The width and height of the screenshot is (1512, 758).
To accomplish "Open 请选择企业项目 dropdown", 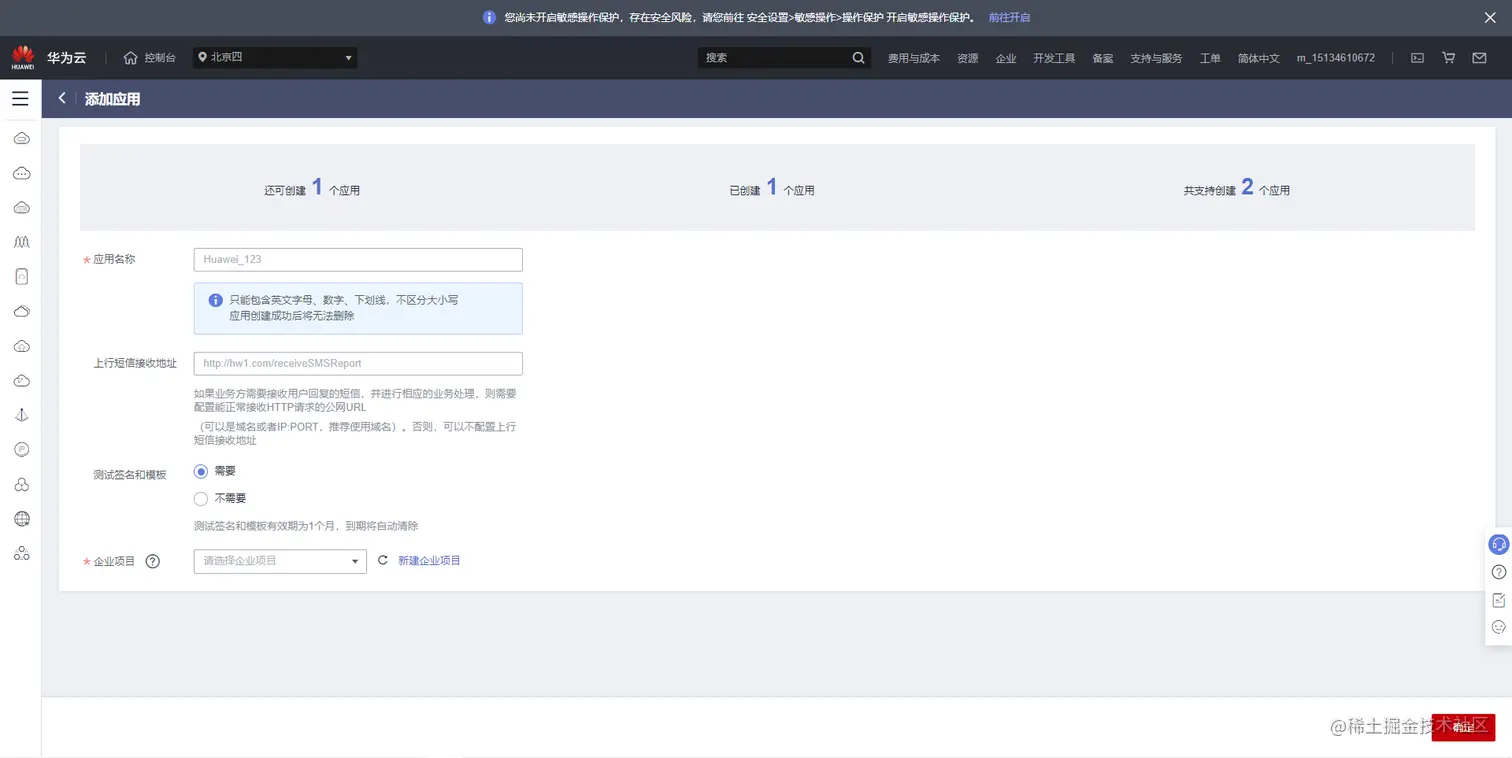I will [280, 561].
